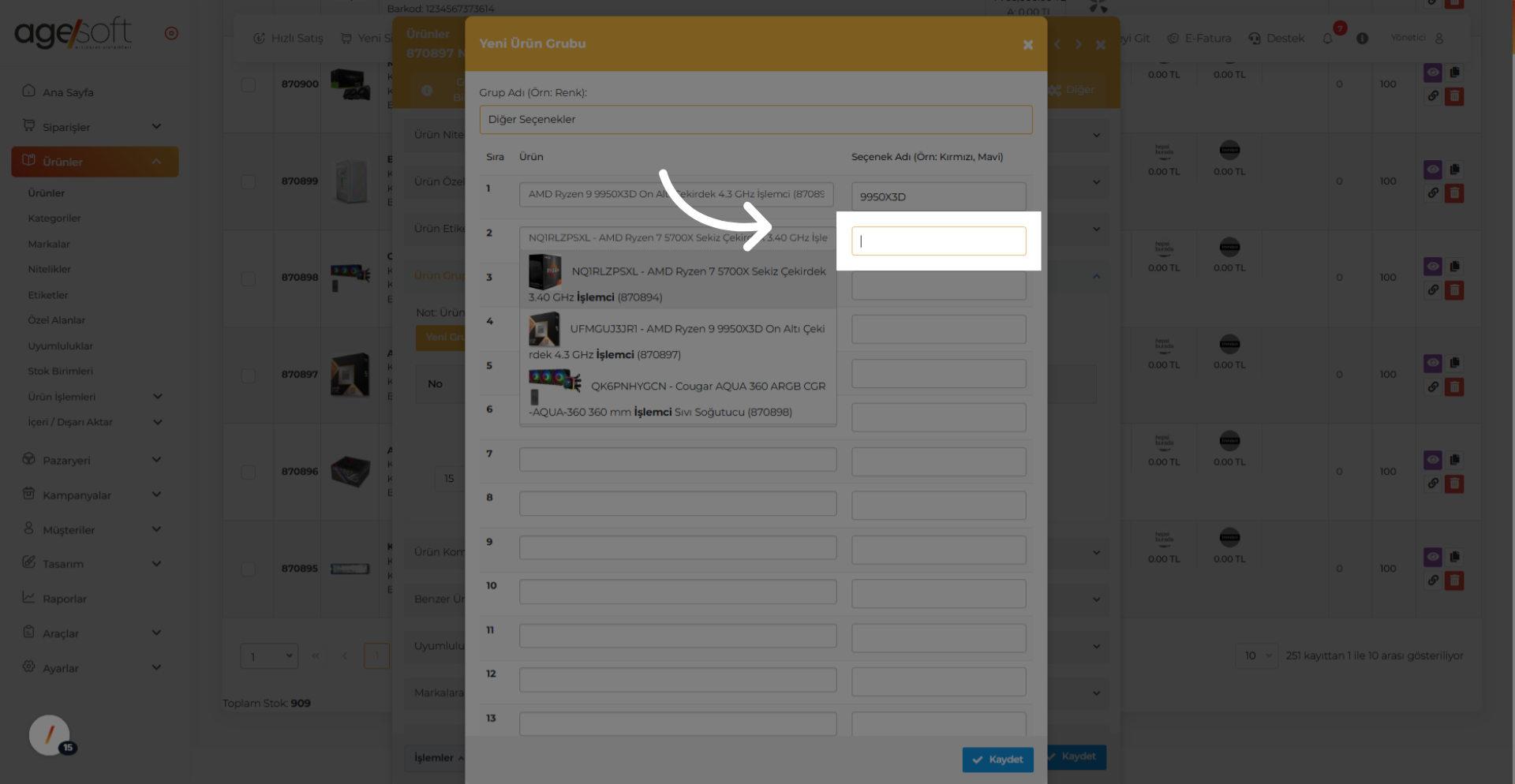Delete product 870898 with red trash icon
Viewport: 1515px width, 784px height.
pyautogui.click(x=1454, y=290)
